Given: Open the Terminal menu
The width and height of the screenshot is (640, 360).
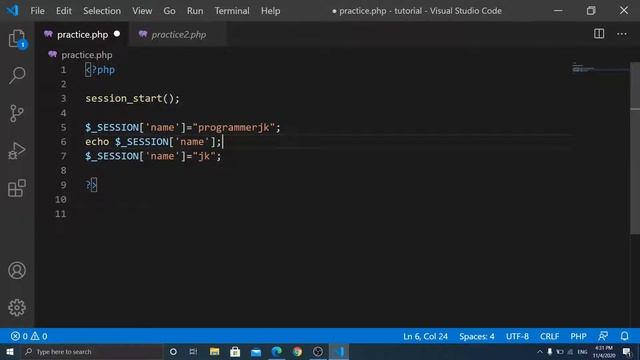Looking at the screenshot, I should pyautogui.click(x=232, y=11).
